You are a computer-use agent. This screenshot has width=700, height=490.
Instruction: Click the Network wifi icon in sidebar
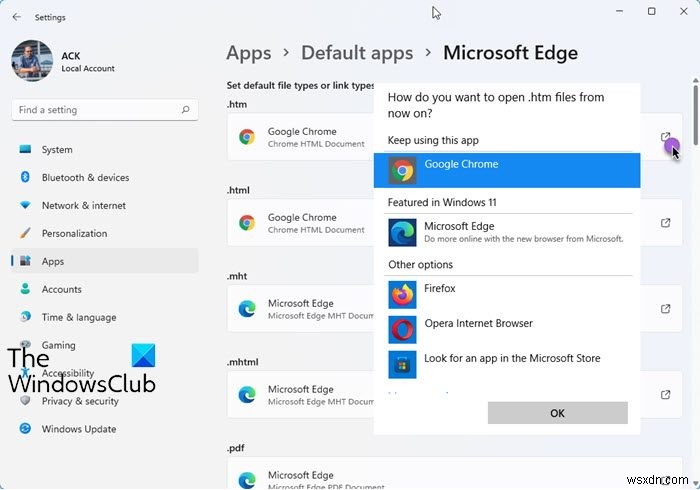[25, 205]
